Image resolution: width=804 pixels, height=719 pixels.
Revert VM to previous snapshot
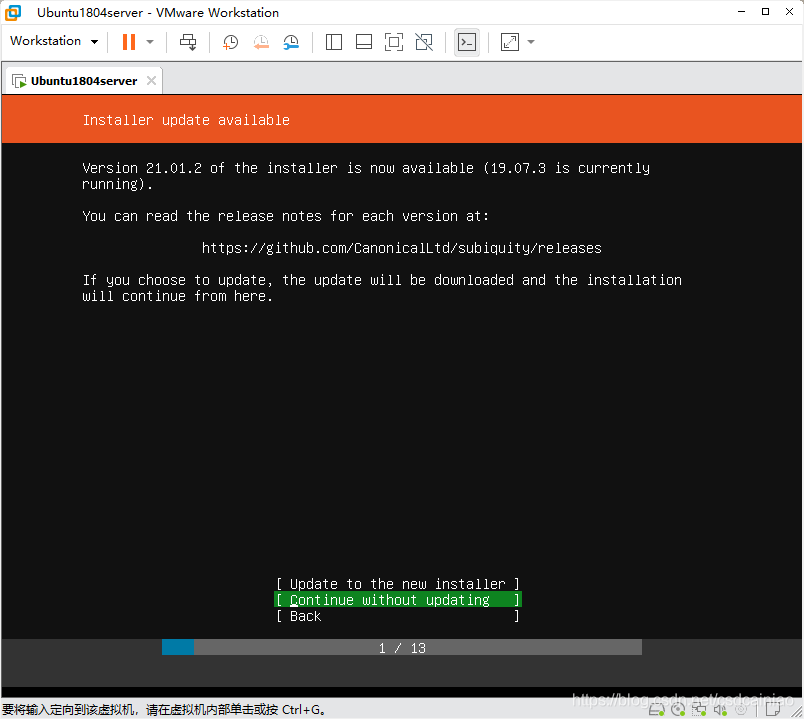click(261, 42)
